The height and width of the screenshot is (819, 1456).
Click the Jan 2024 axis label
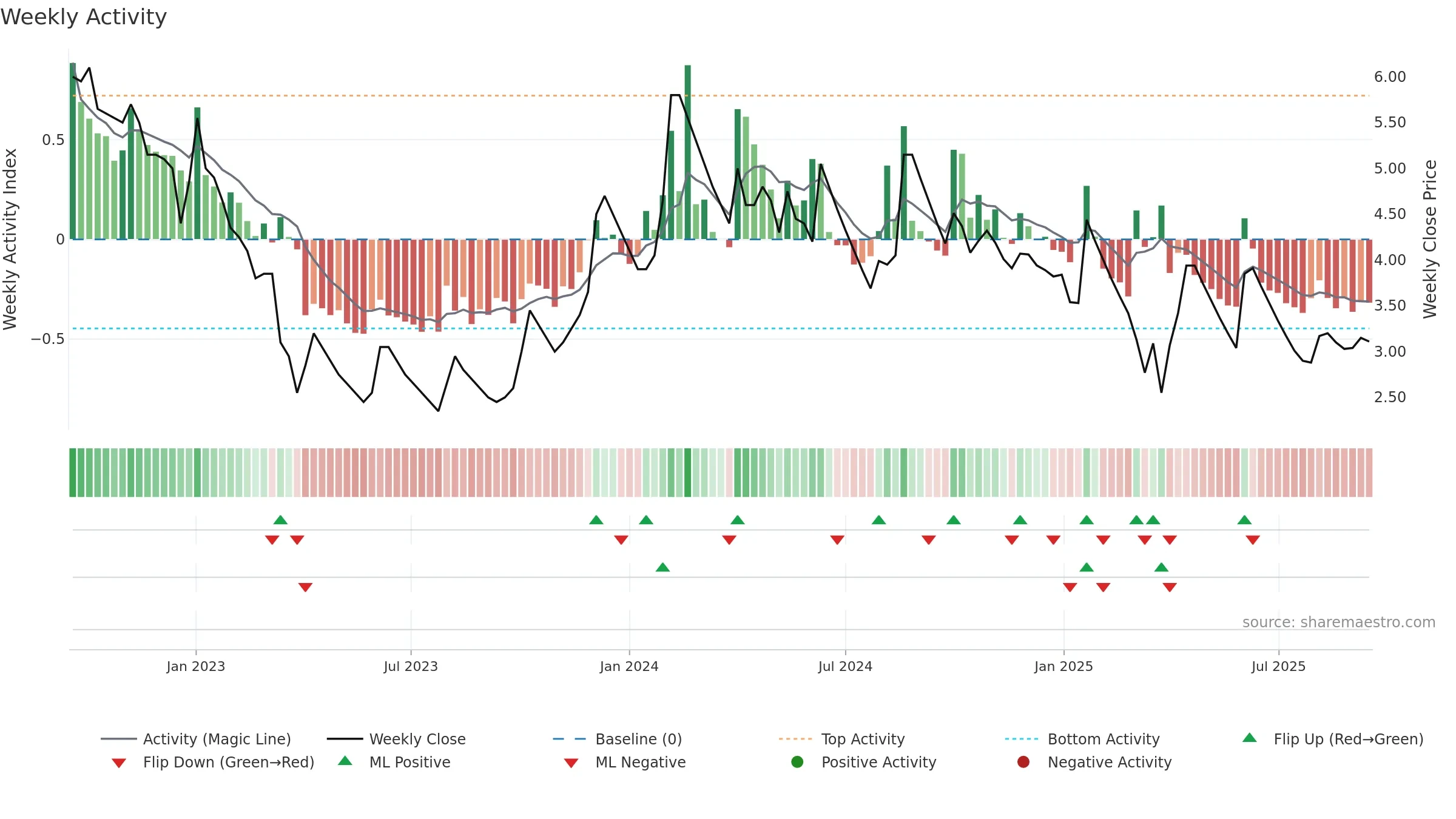tap(629, 666)
